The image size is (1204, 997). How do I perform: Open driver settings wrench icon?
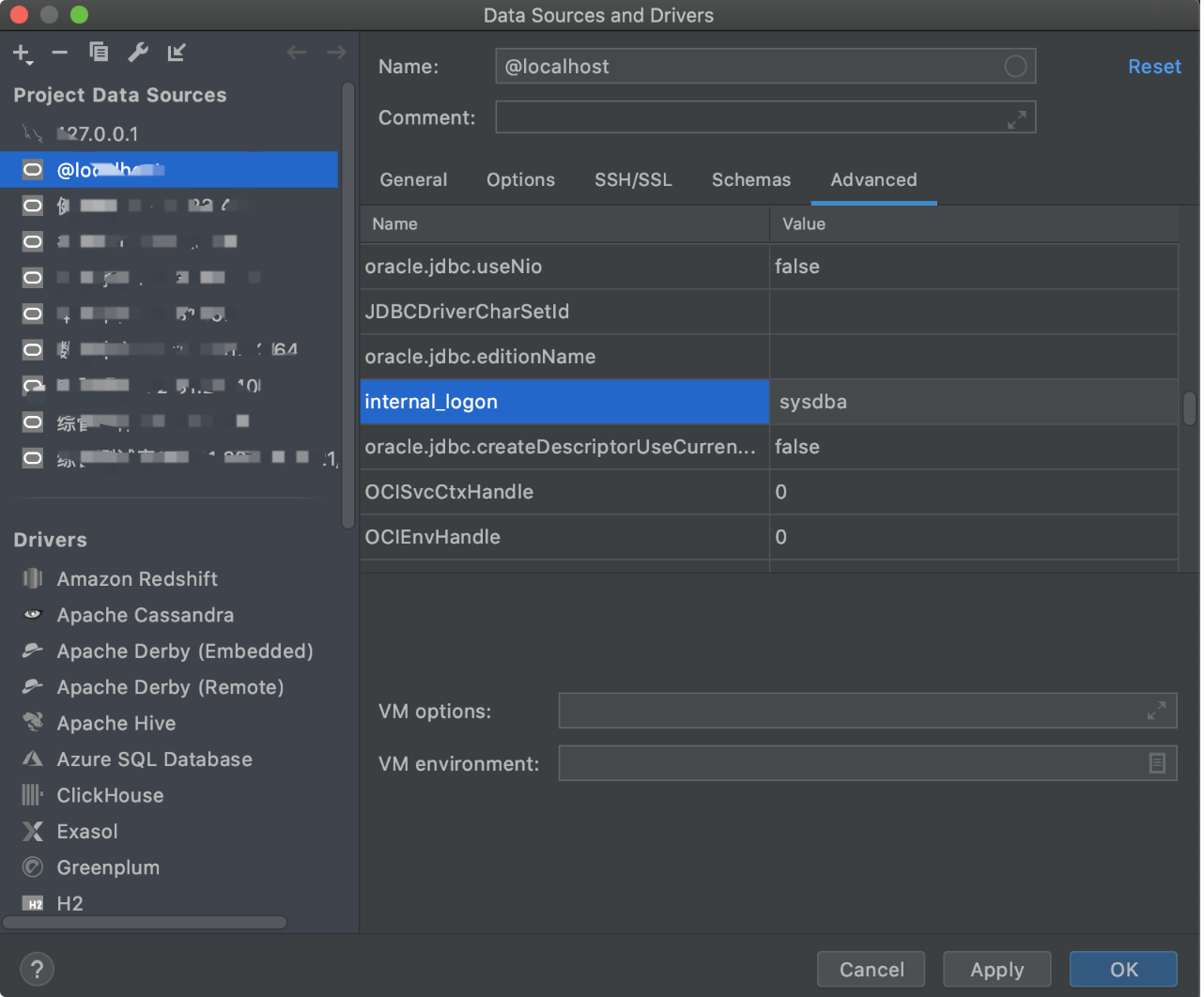138,53
